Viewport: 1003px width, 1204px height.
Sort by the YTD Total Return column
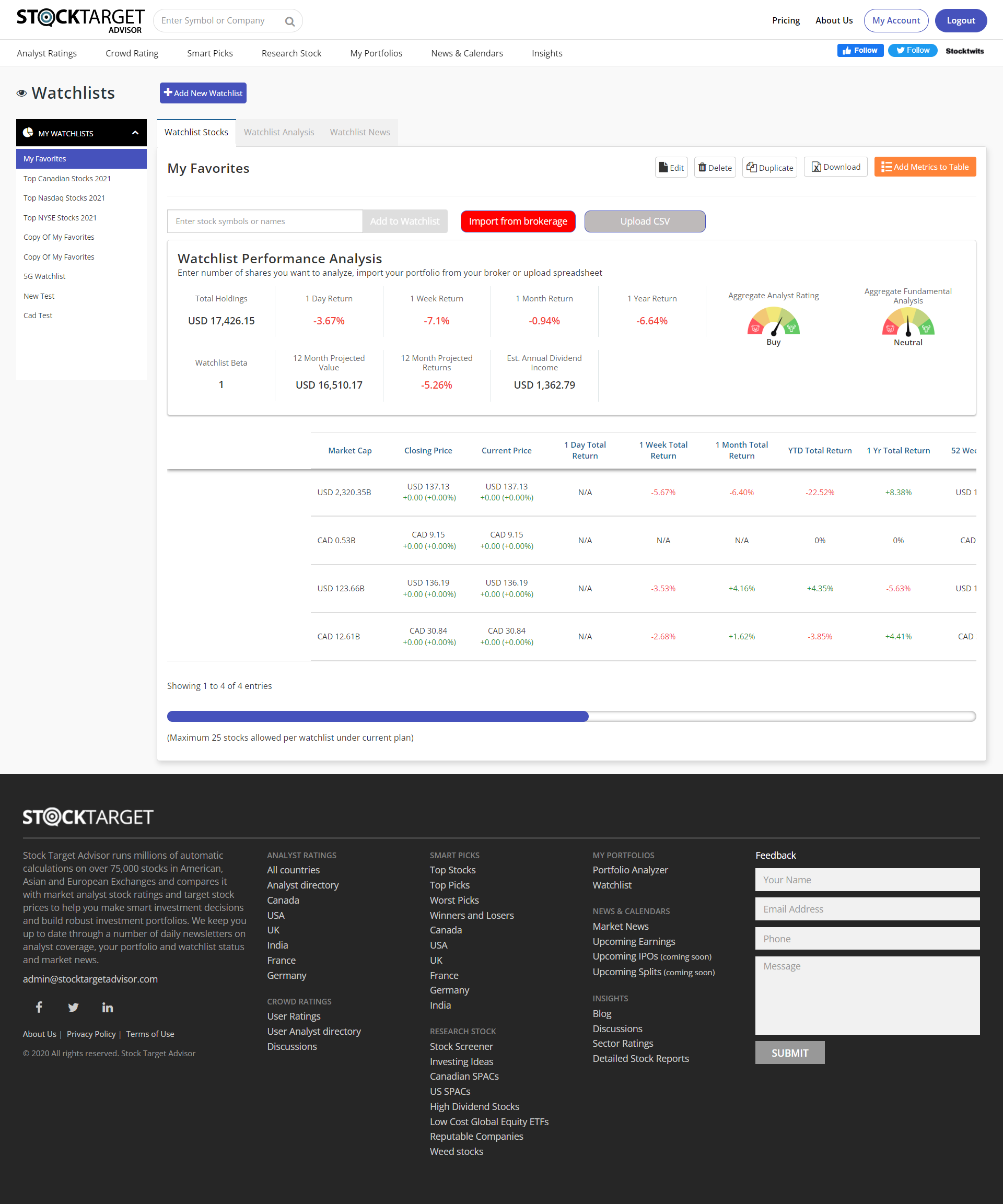(x=820, y=451)
